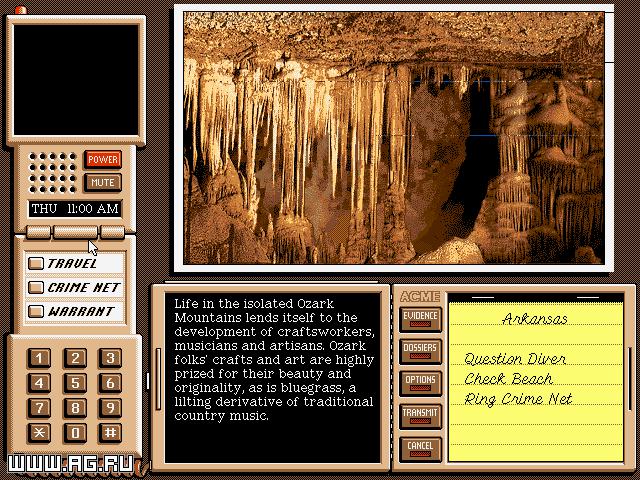The height and width of the screenshot is (480, 640).
Task: Toggle the MUTE button
Action: click(103, 182)
